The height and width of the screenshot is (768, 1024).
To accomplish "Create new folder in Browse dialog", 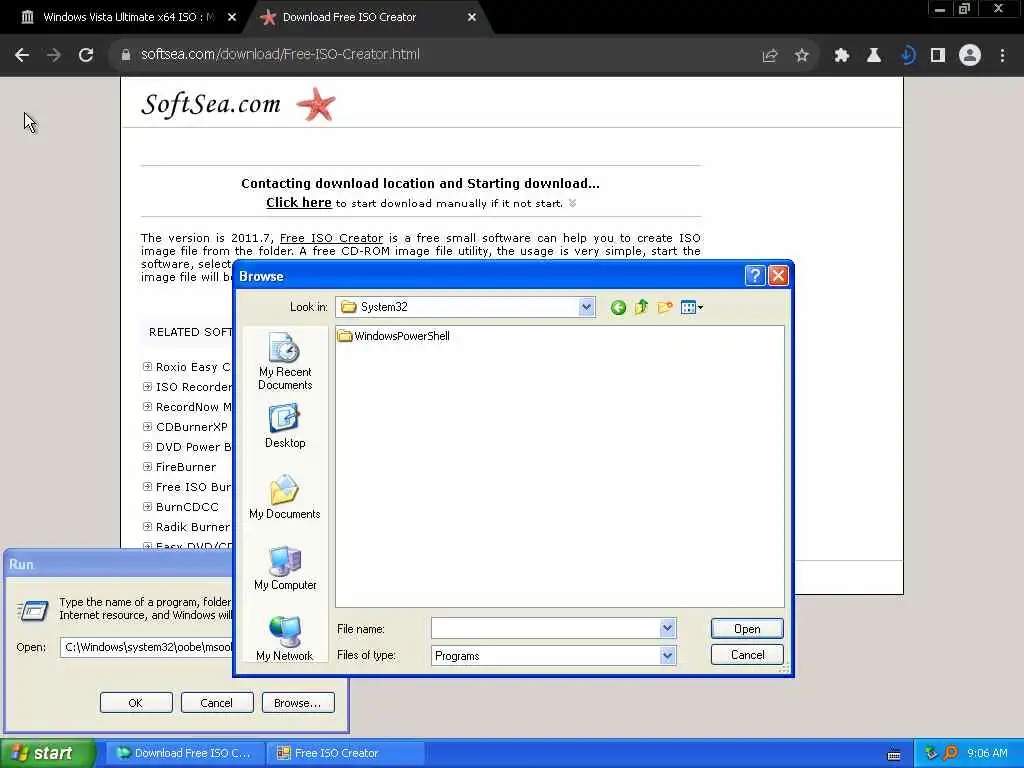I will coord(665,307).
